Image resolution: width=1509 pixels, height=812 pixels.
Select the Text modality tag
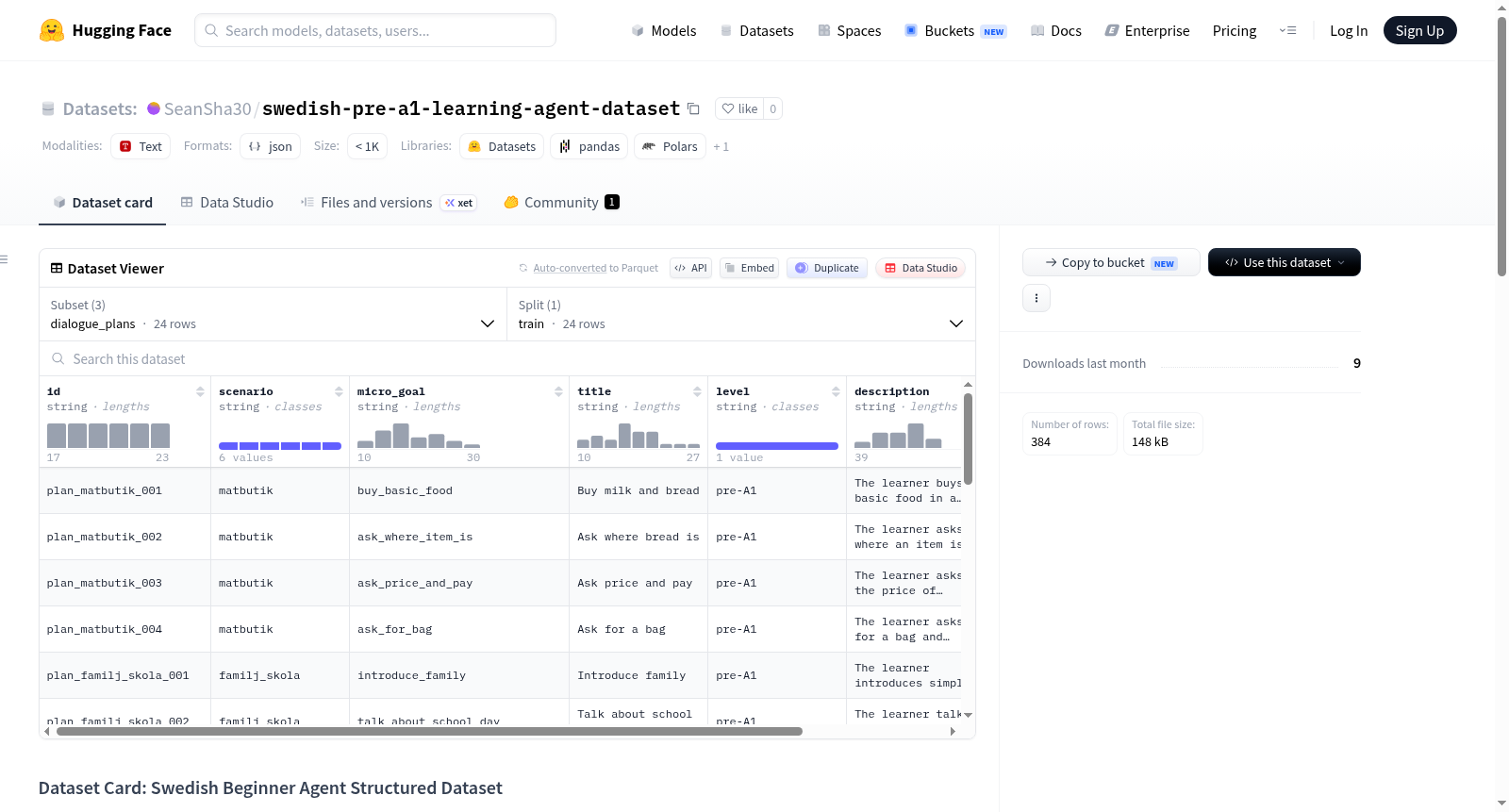141,146
